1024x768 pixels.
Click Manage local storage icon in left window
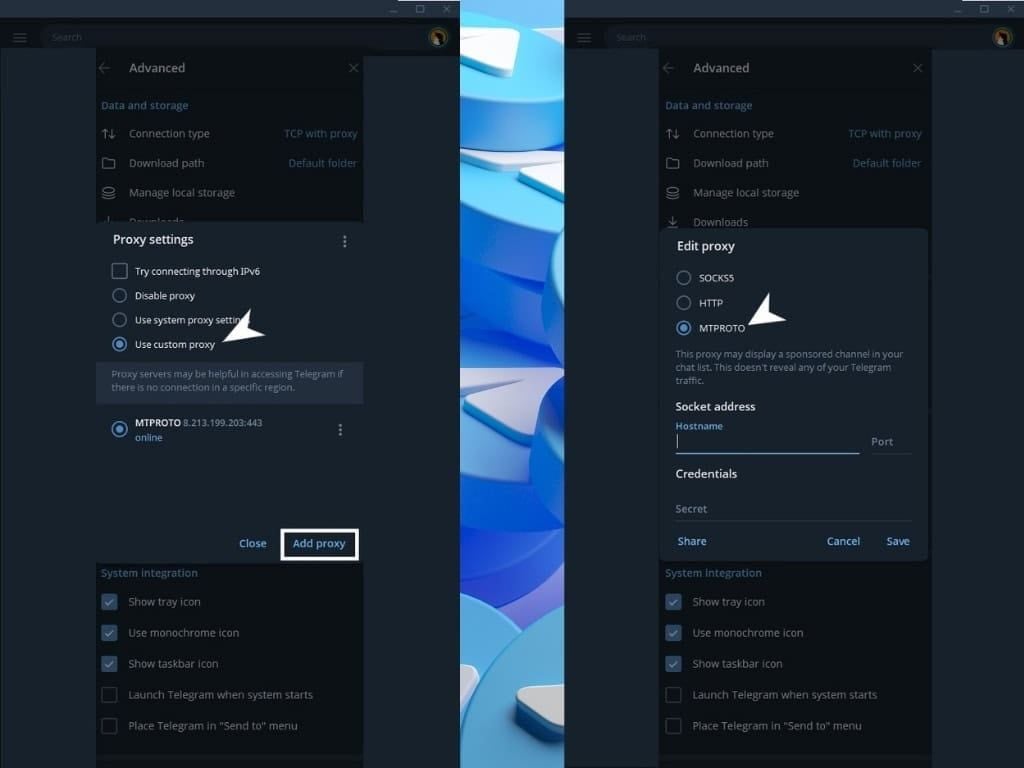tap(109, 193)
